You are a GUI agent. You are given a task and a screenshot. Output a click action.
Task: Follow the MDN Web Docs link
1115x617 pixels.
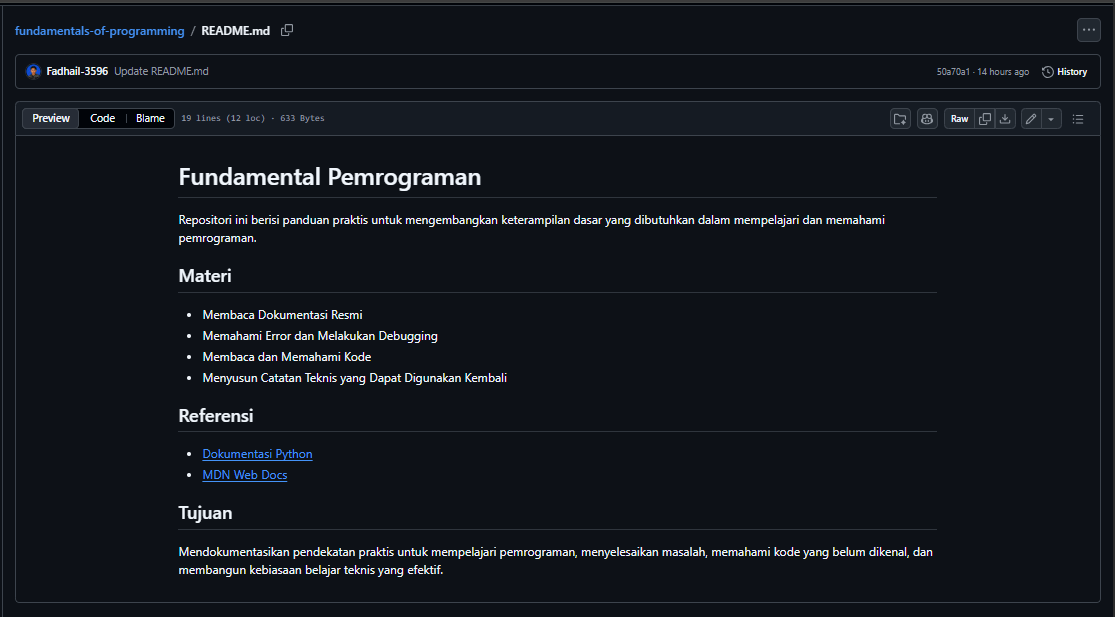pos(245,475)
